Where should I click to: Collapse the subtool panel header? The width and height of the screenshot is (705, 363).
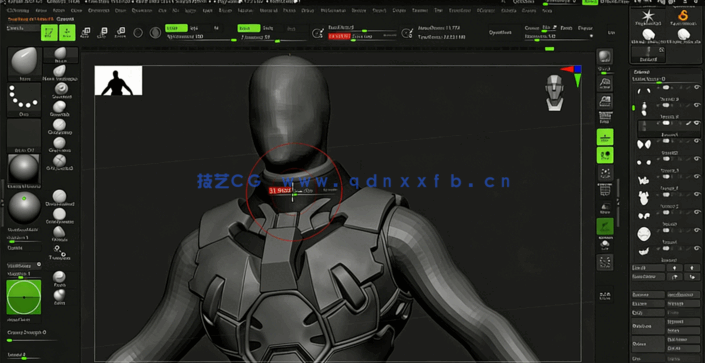coord(642,72)
